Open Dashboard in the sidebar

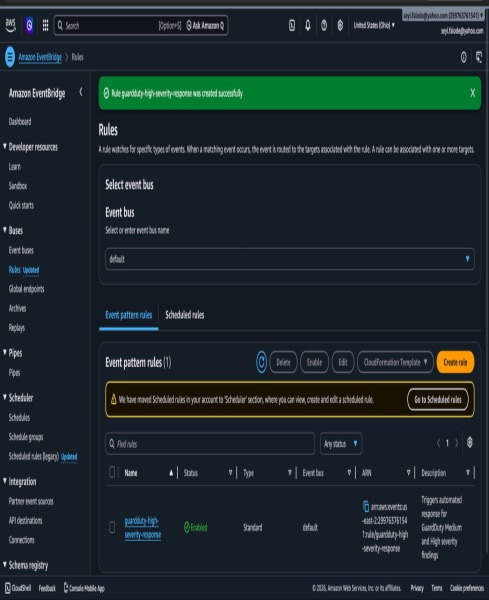click(x=20, y=122)
